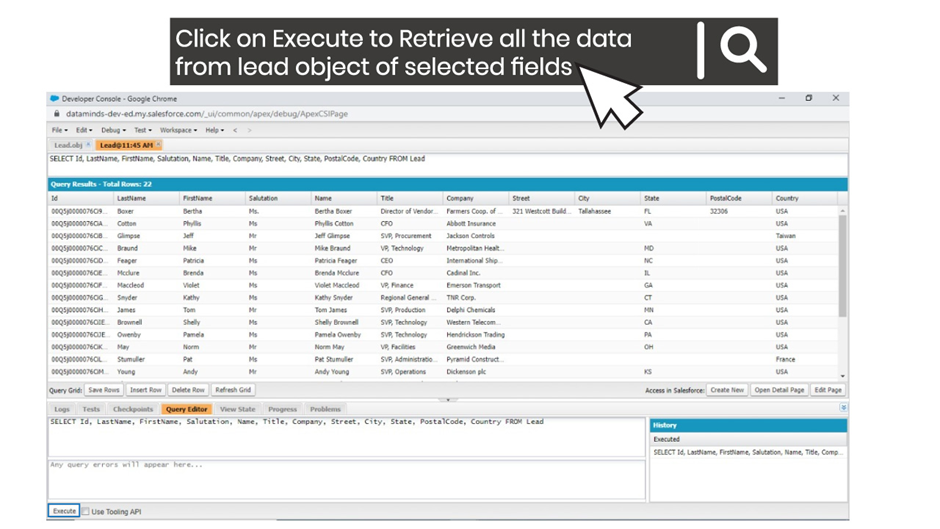
Task: Sort by the LastName column header
Action: click(x=146, y=198)
